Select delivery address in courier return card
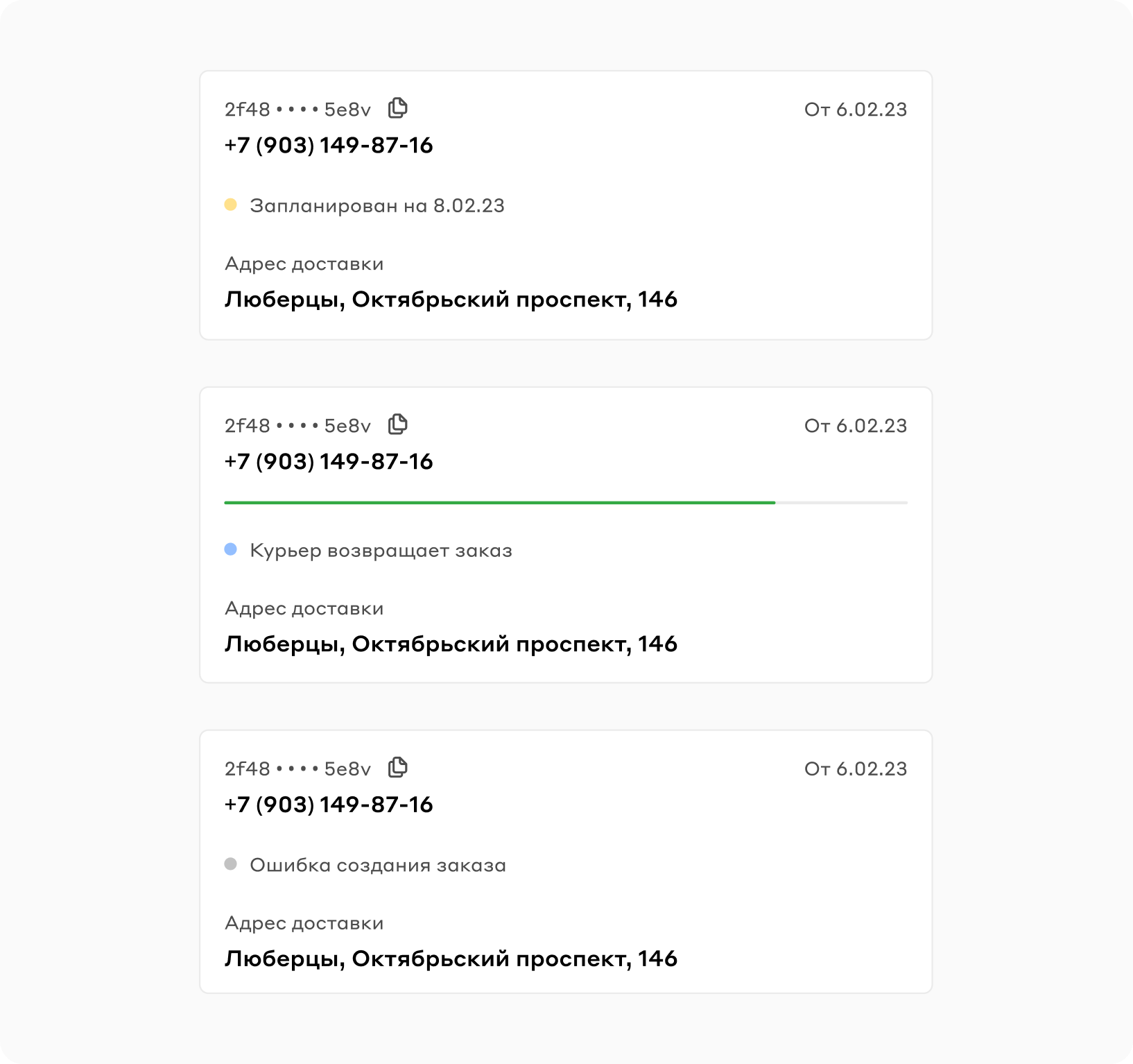1133x1064 pixels. [x=451, y=644]
